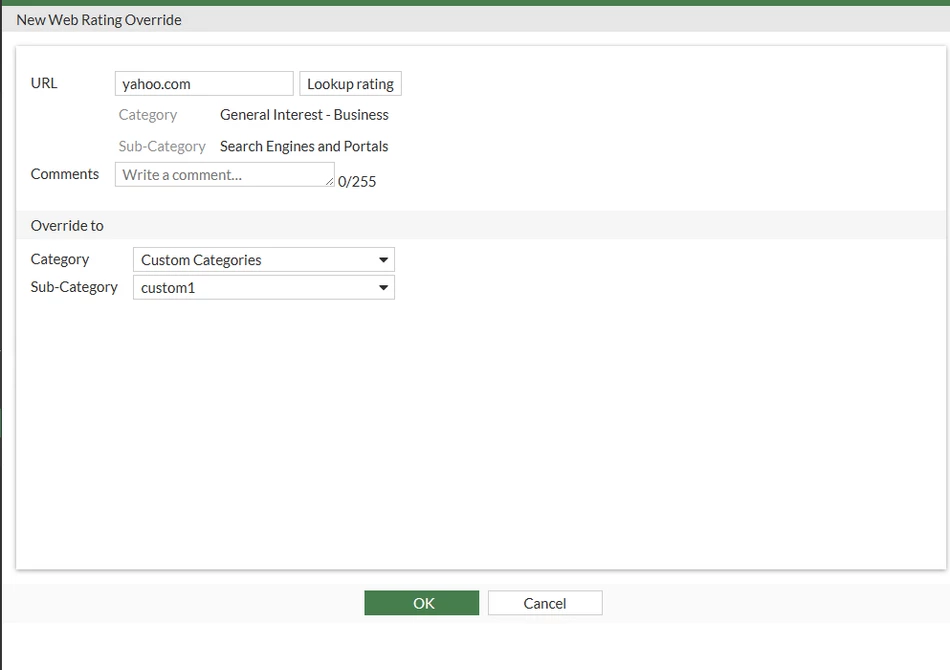
Task: Click the Lookup rating button
Action: 350,84
